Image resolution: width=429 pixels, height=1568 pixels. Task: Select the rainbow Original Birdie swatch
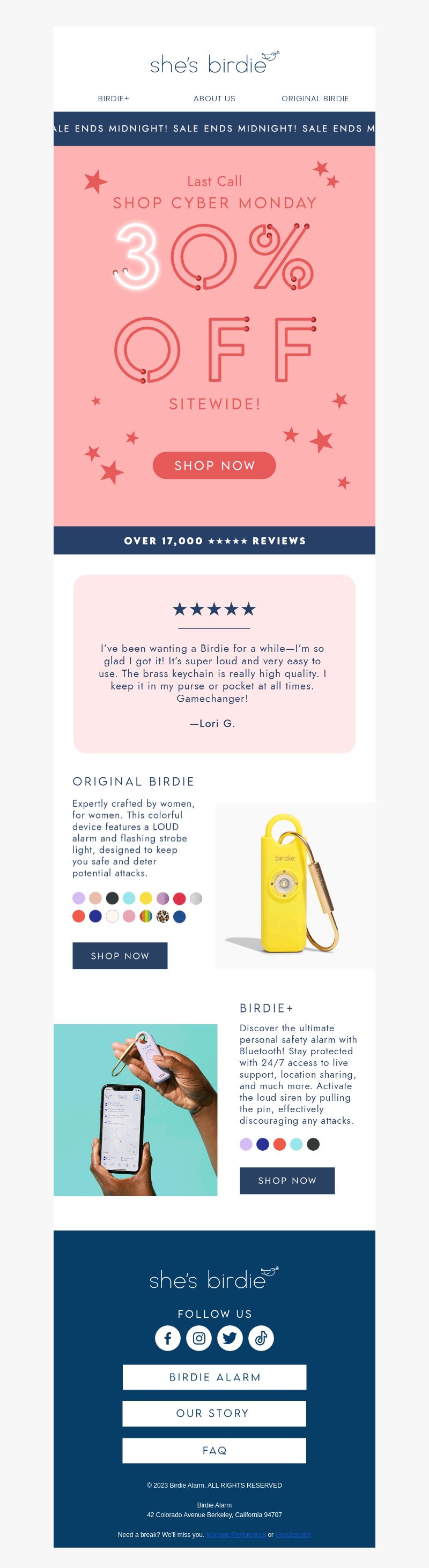[146, 916]
